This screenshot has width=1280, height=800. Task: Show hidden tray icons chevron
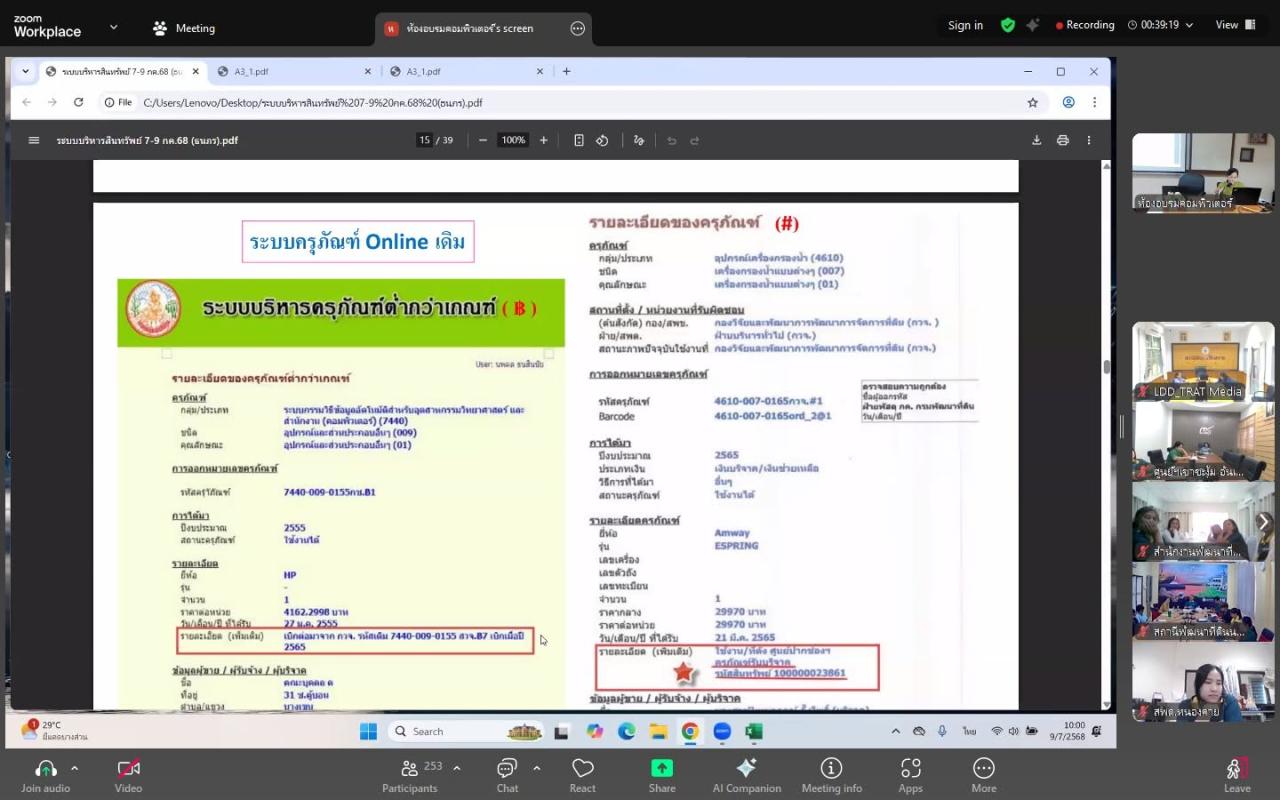896,731
